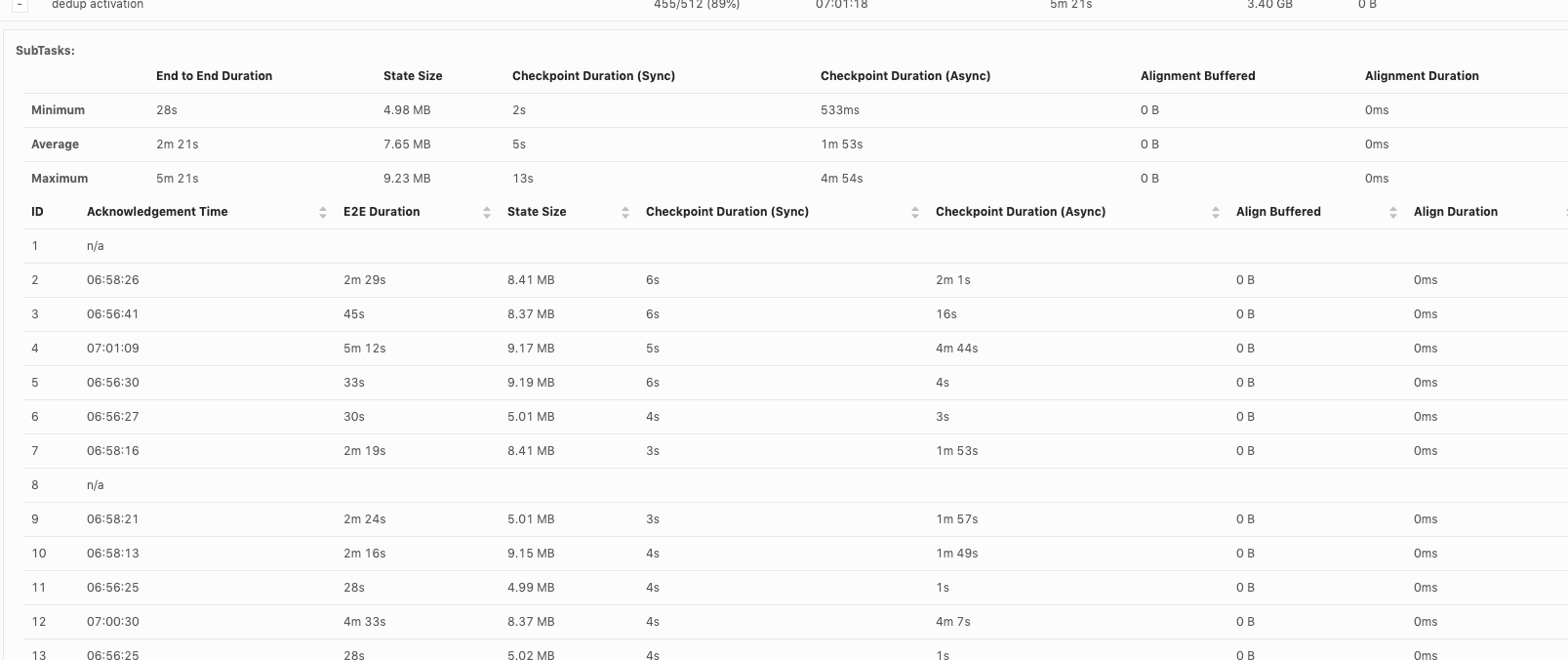
Task: Select subtask row with ID 4
Action: [35, 349]
